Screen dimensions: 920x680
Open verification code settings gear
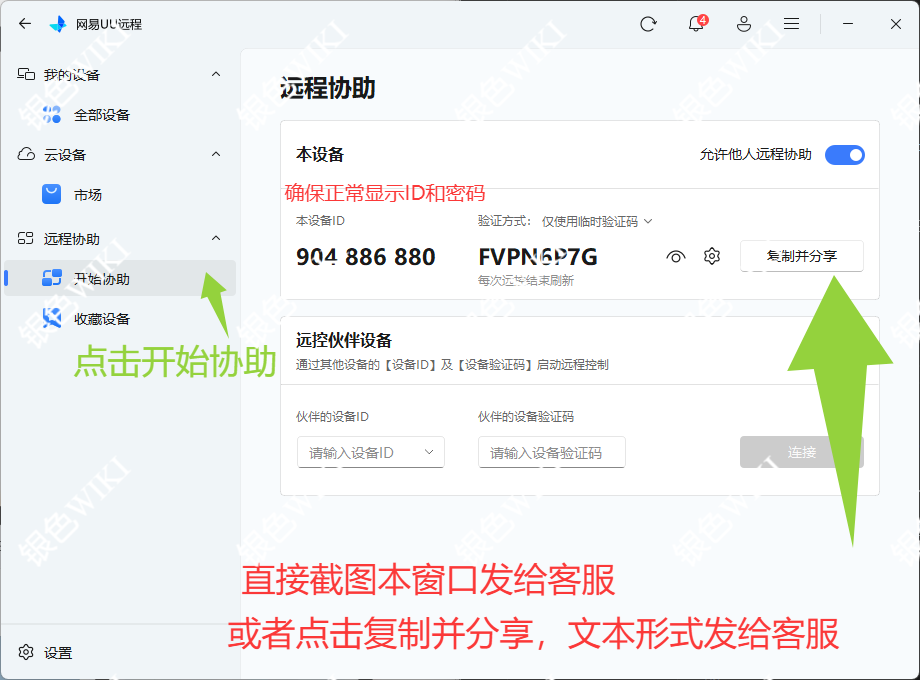[x=711, y=256]
